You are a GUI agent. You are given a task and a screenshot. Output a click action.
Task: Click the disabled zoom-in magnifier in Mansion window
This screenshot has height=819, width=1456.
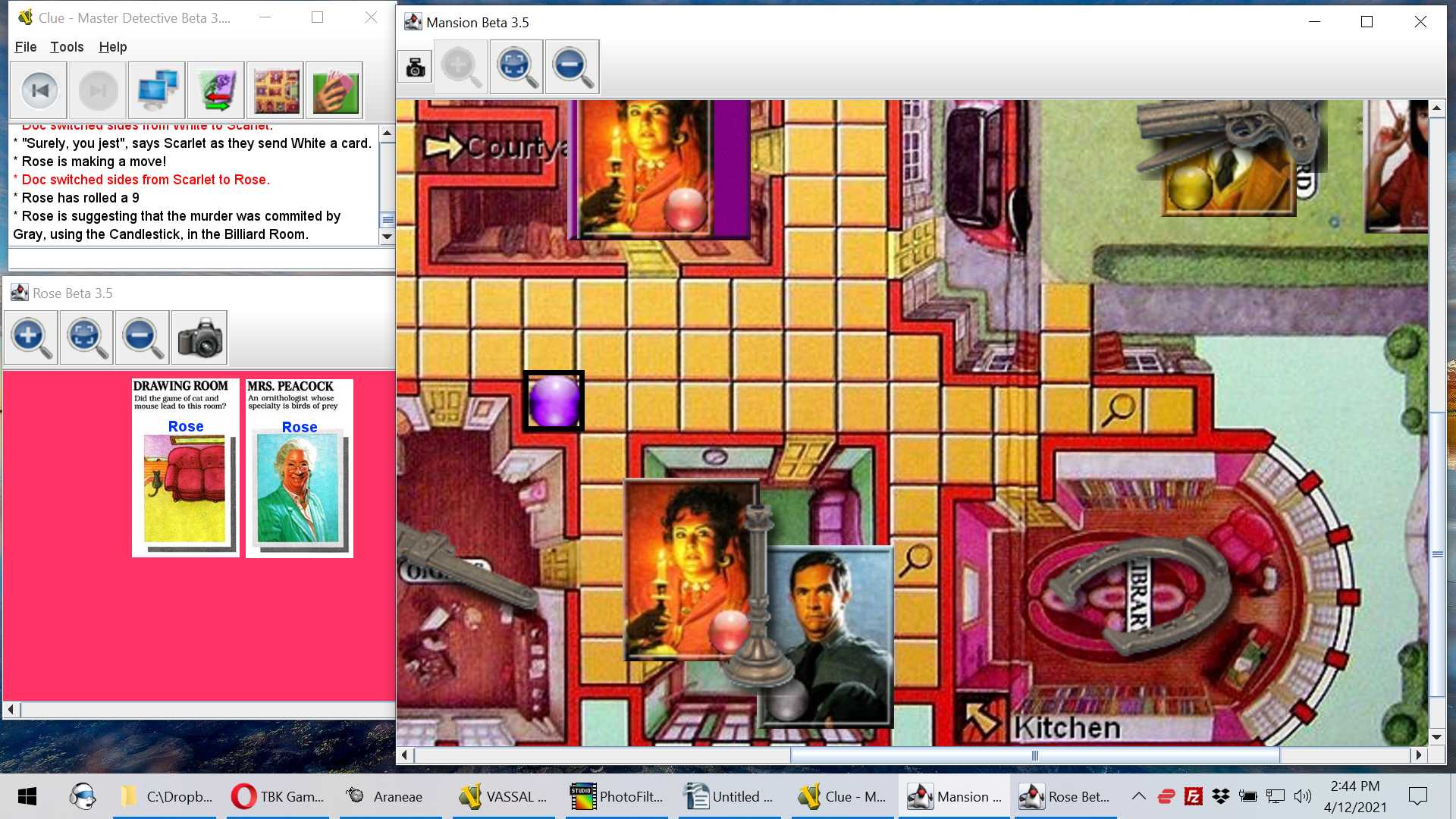[461, 67]
